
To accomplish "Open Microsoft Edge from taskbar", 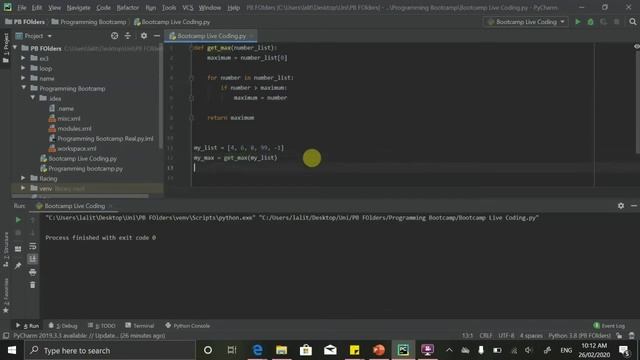I will (x=257, y=350).
